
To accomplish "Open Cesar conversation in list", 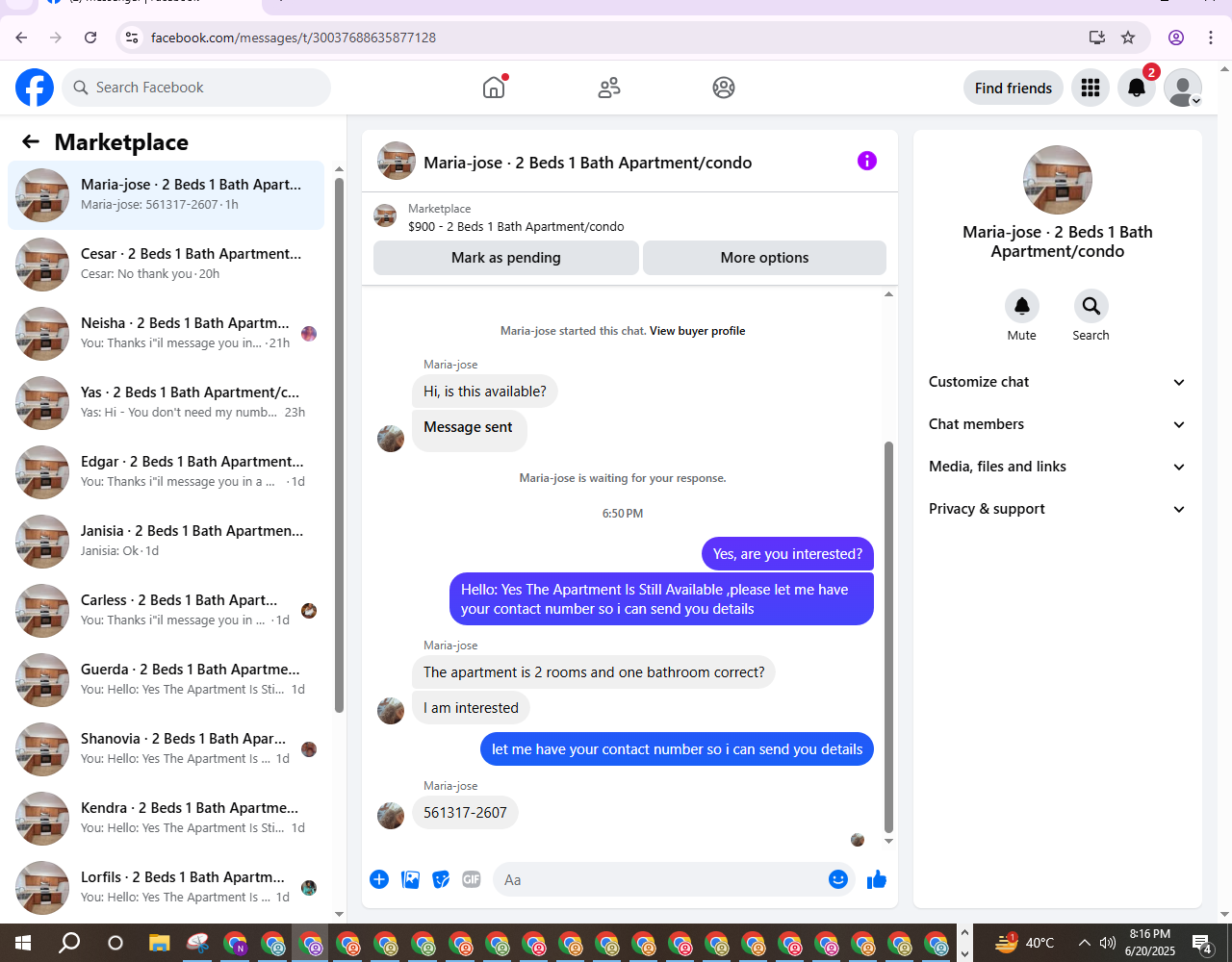I will coord(166,265).
